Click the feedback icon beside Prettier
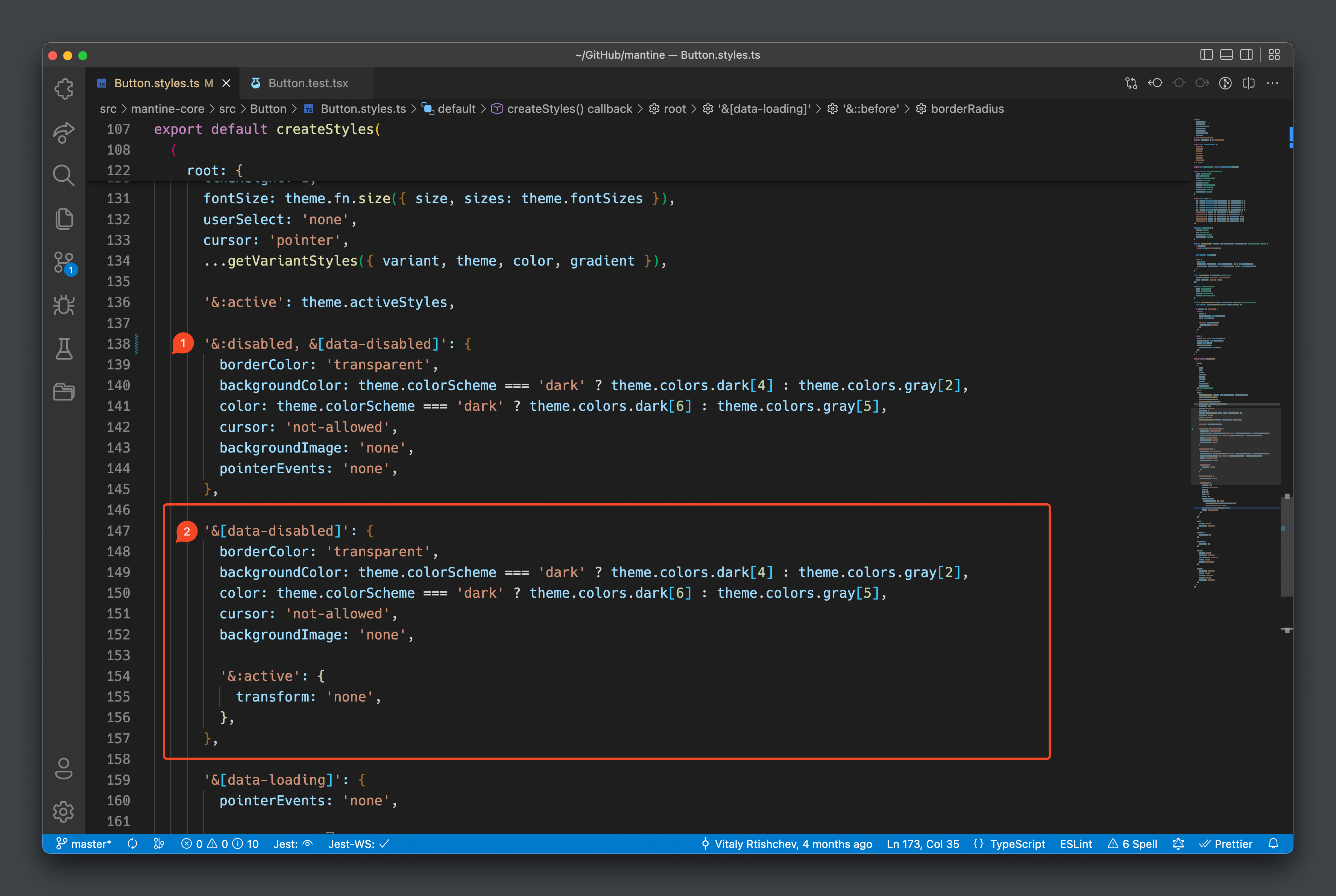 pos(1178,844)
